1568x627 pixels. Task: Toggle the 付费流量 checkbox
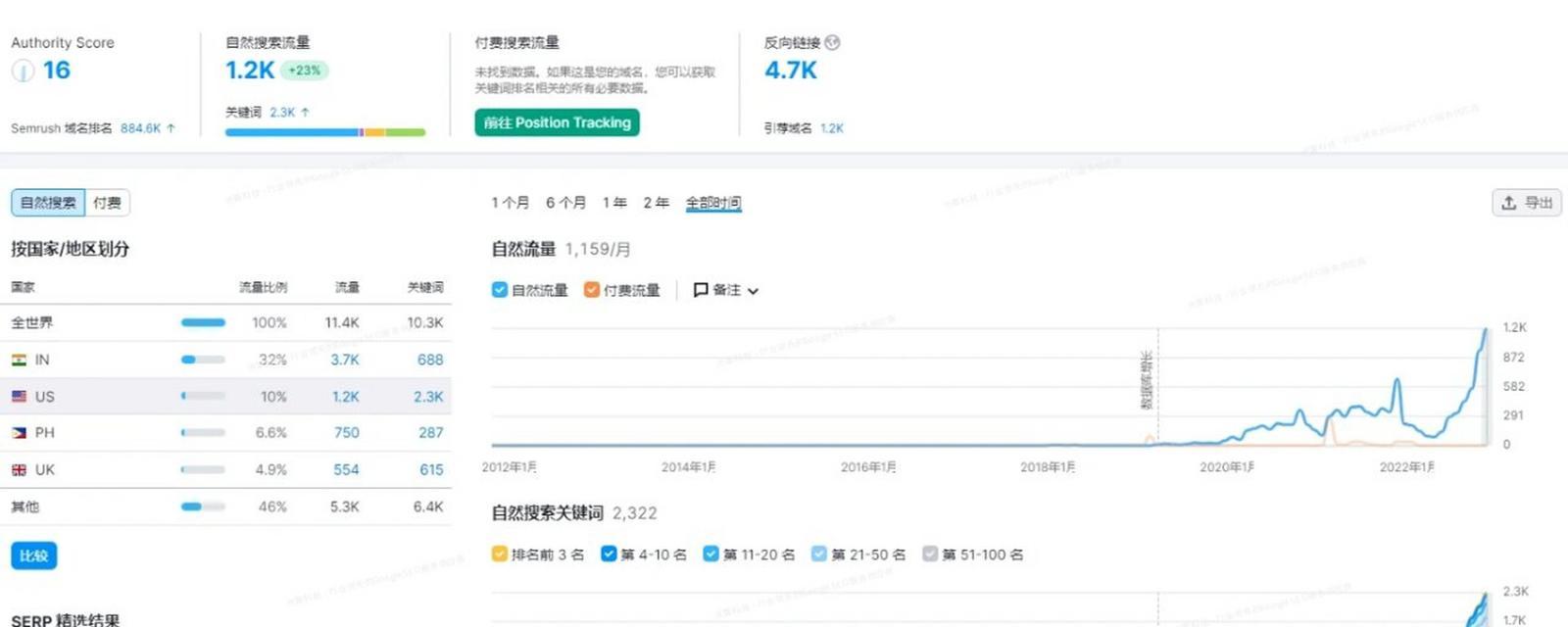point(591,290)
